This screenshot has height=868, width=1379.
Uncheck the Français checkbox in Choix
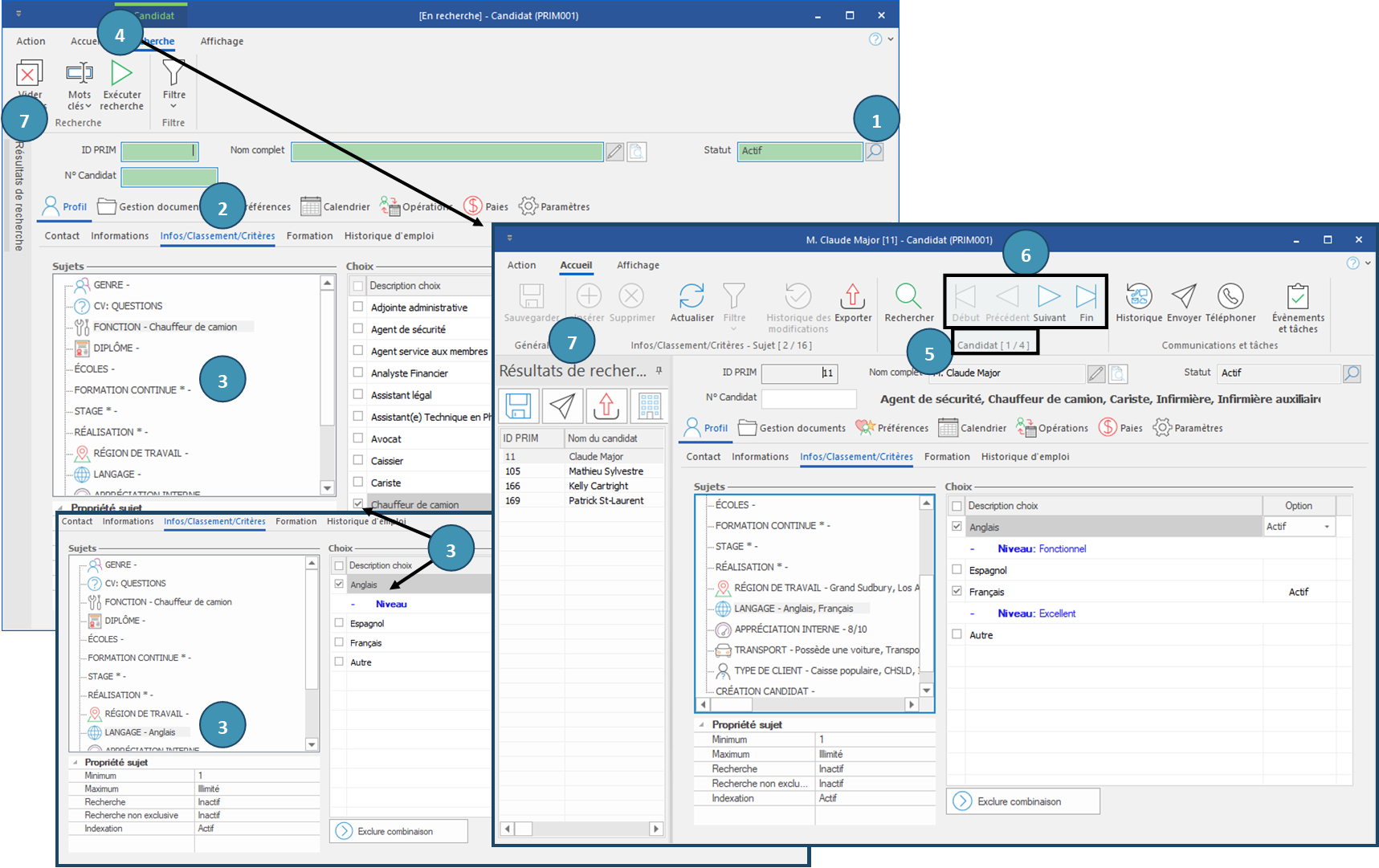coord(957,591)
